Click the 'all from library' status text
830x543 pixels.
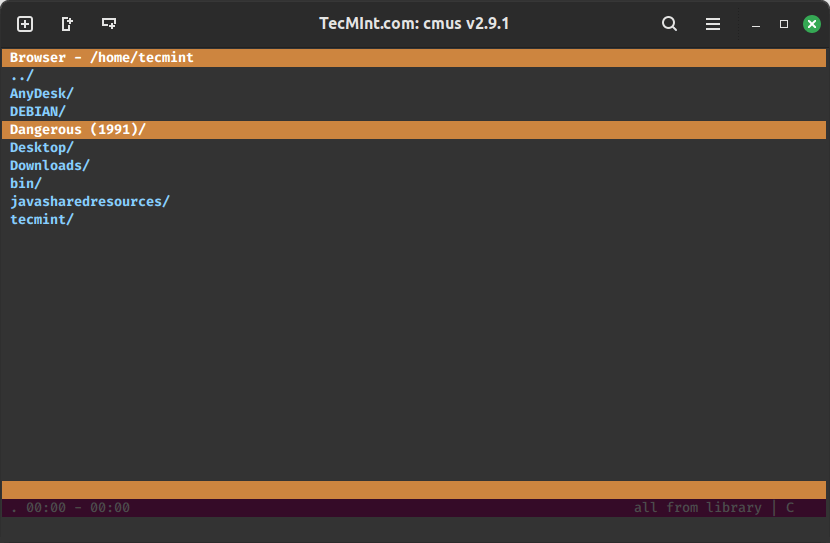pyautogui.click(x=698, y=508)
